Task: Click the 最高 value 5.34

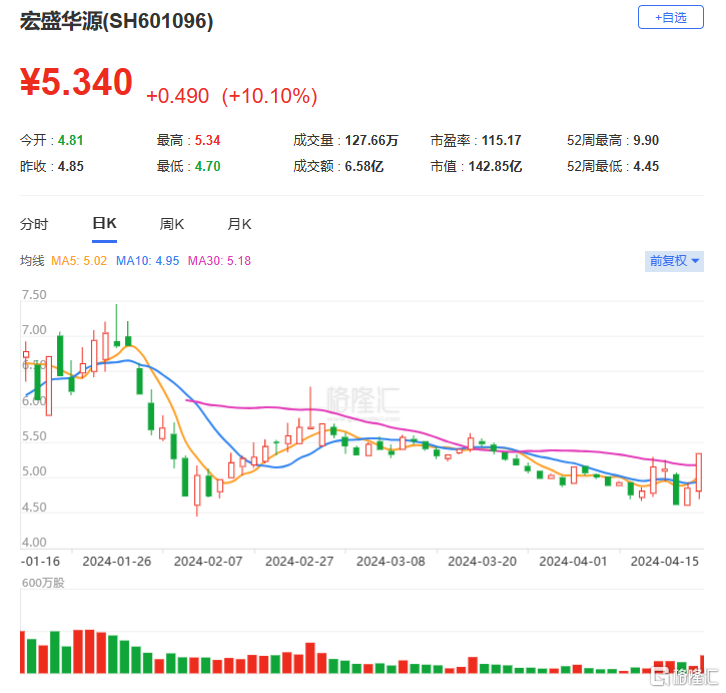Action: [207, 140]
